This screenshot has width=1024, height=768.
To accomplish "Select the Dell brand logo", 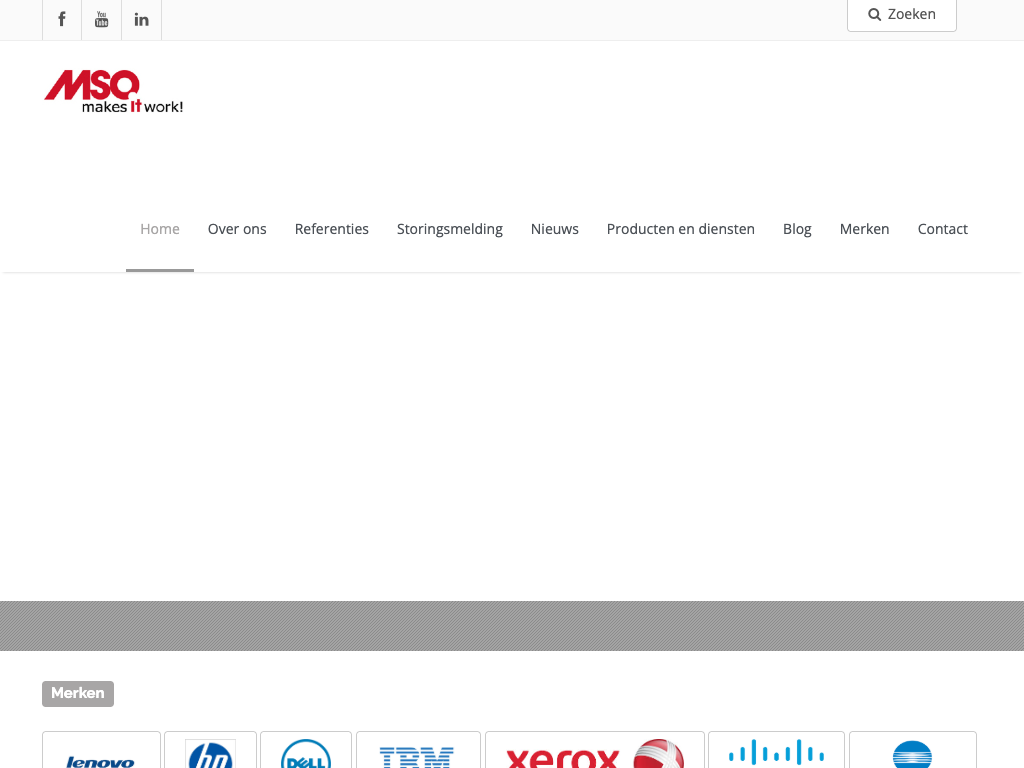I will [306, 750].
